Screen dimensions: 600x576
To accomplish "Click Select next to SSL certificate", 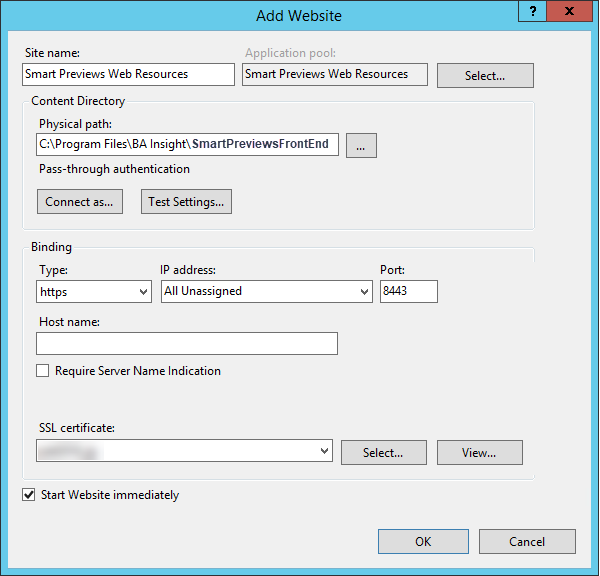I will point(384,452).
